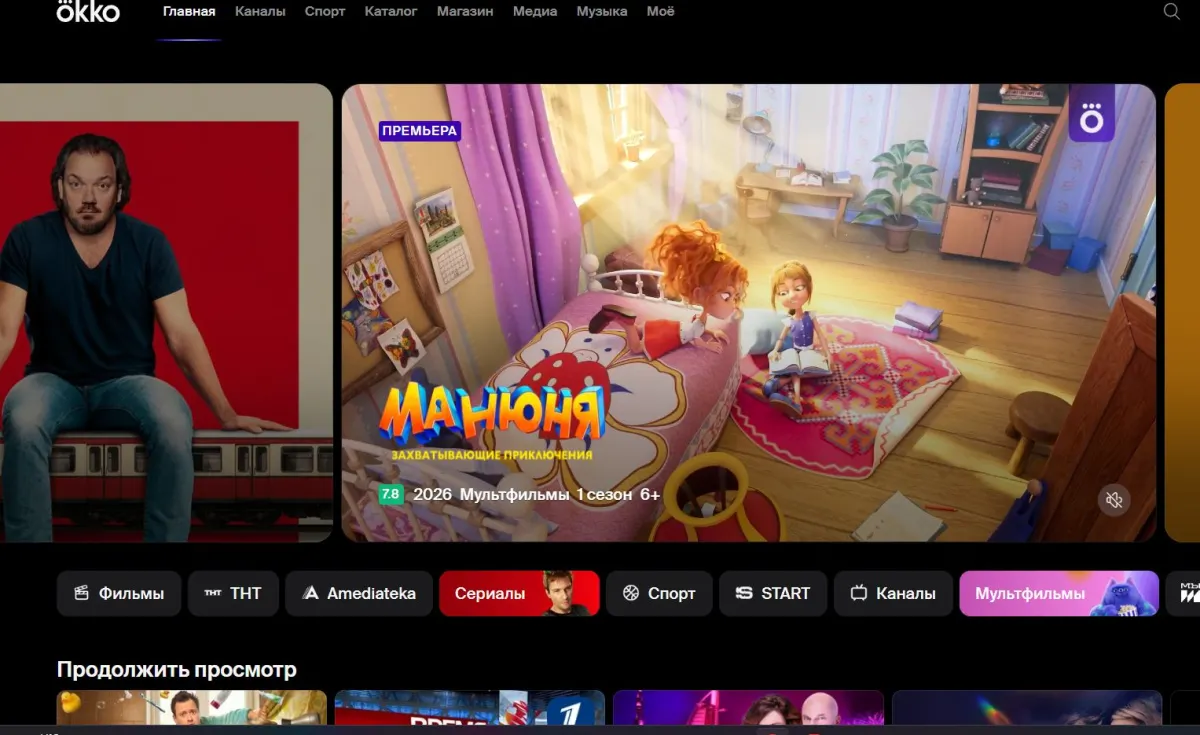Click the 1 сезон text in banner
The width and height of the screenshot is (1200, 735).
point(604,494)
